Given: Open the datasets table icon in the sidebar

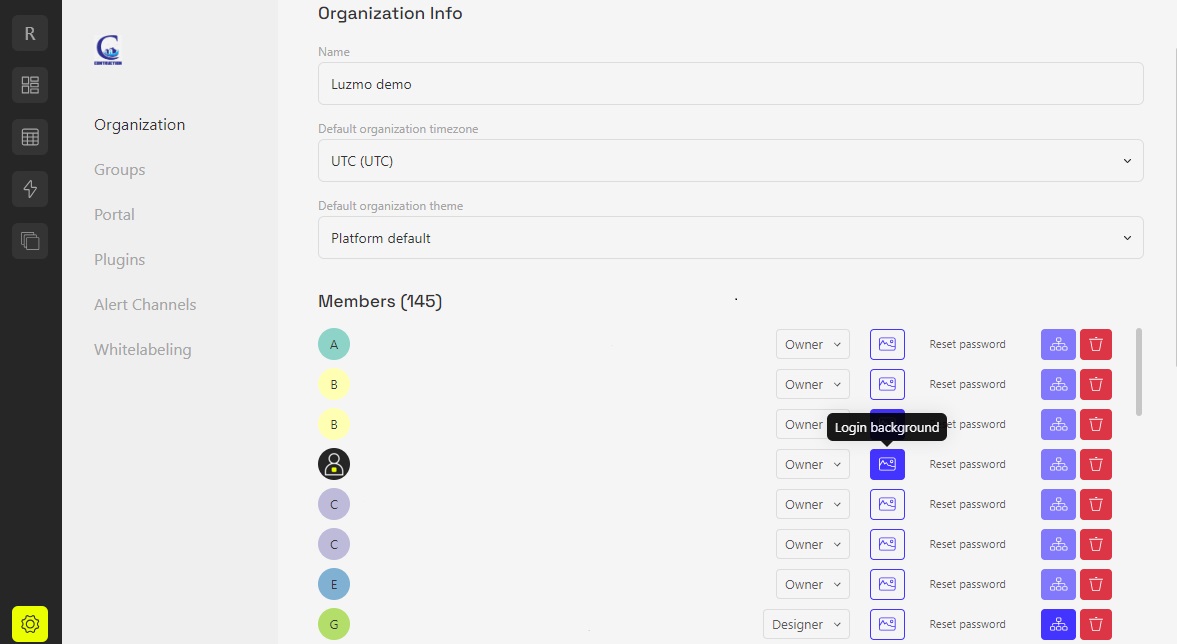Looking at the screenshot, I should point(30,137).
